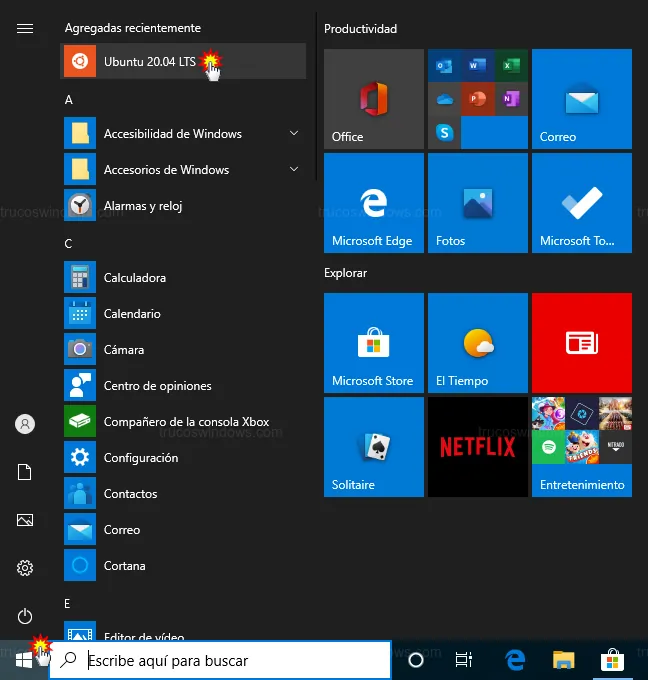
Task: Open the Microsoft Store tile
Action: coord(373,343)
